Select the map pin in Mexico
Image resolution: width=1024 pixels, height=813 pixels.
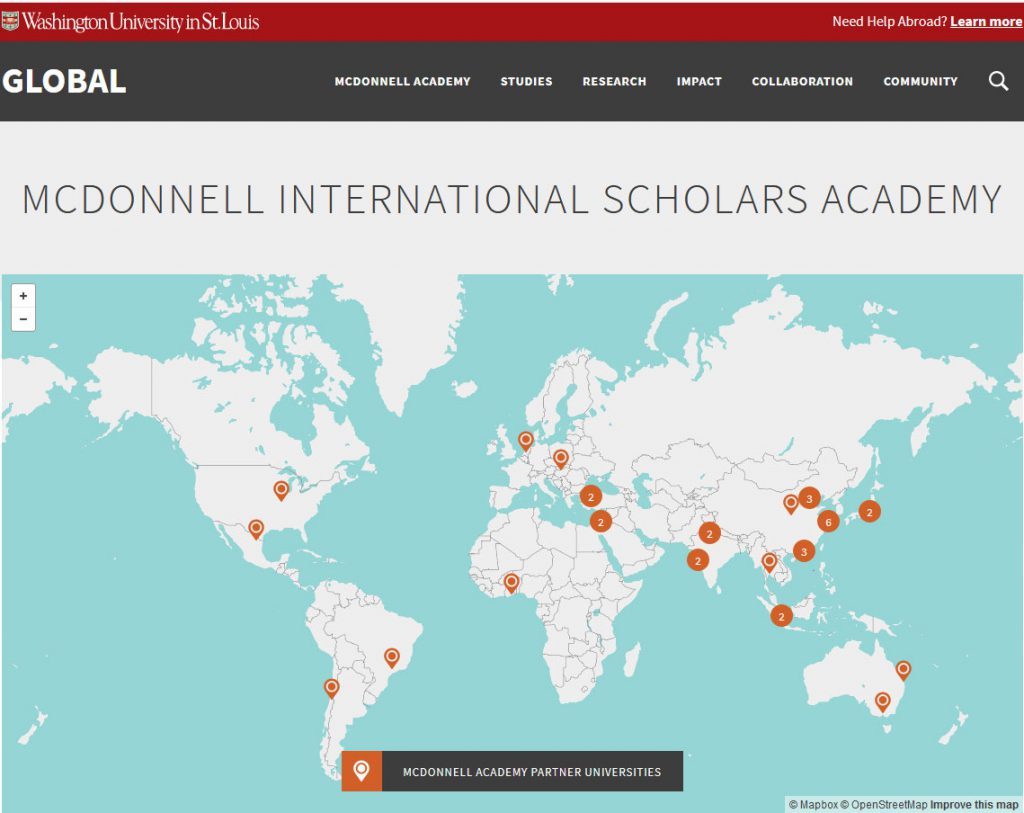coord(256,528)
